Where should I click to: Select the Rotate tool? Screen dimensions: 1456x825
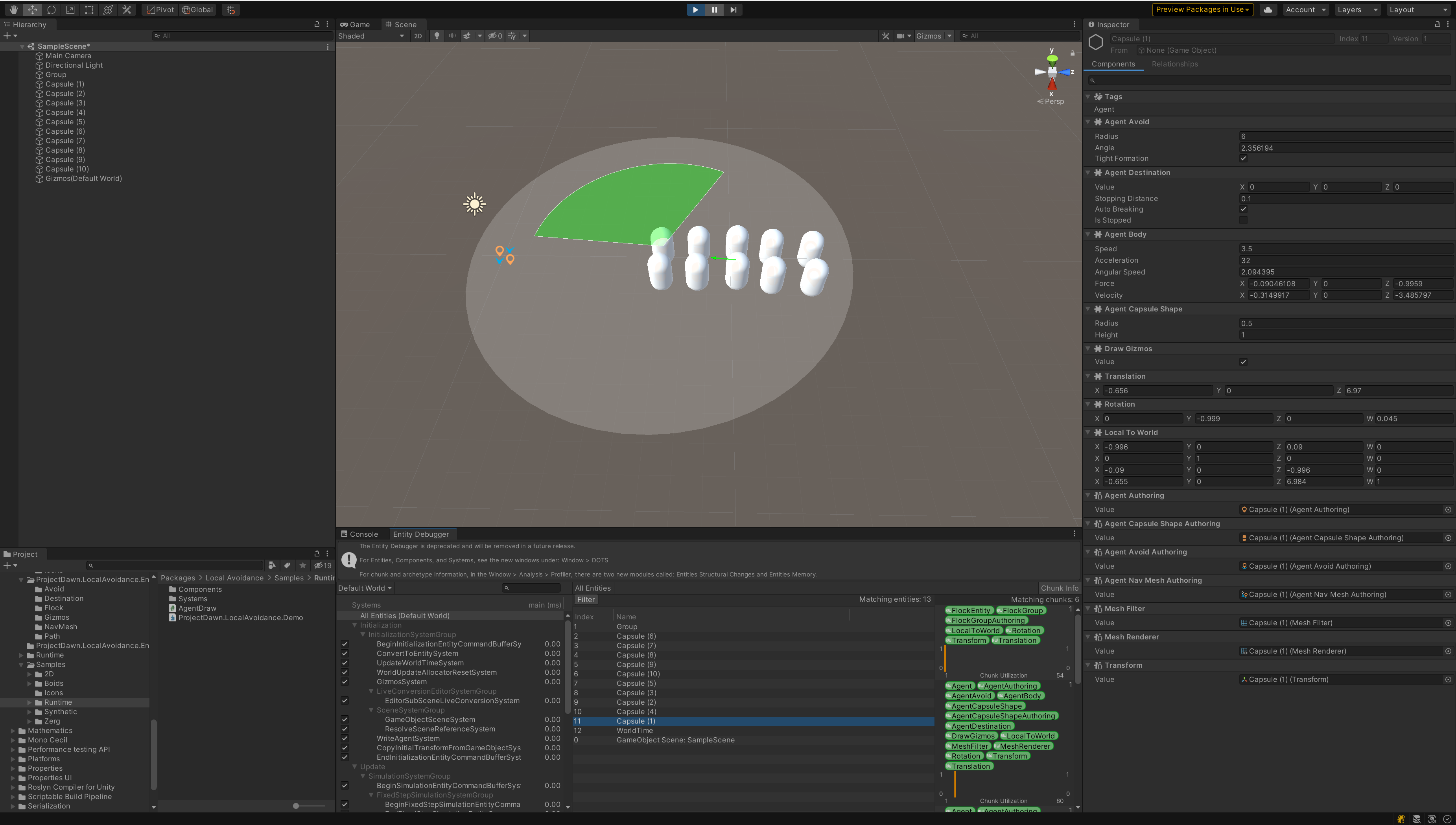[x=52, y=9]
